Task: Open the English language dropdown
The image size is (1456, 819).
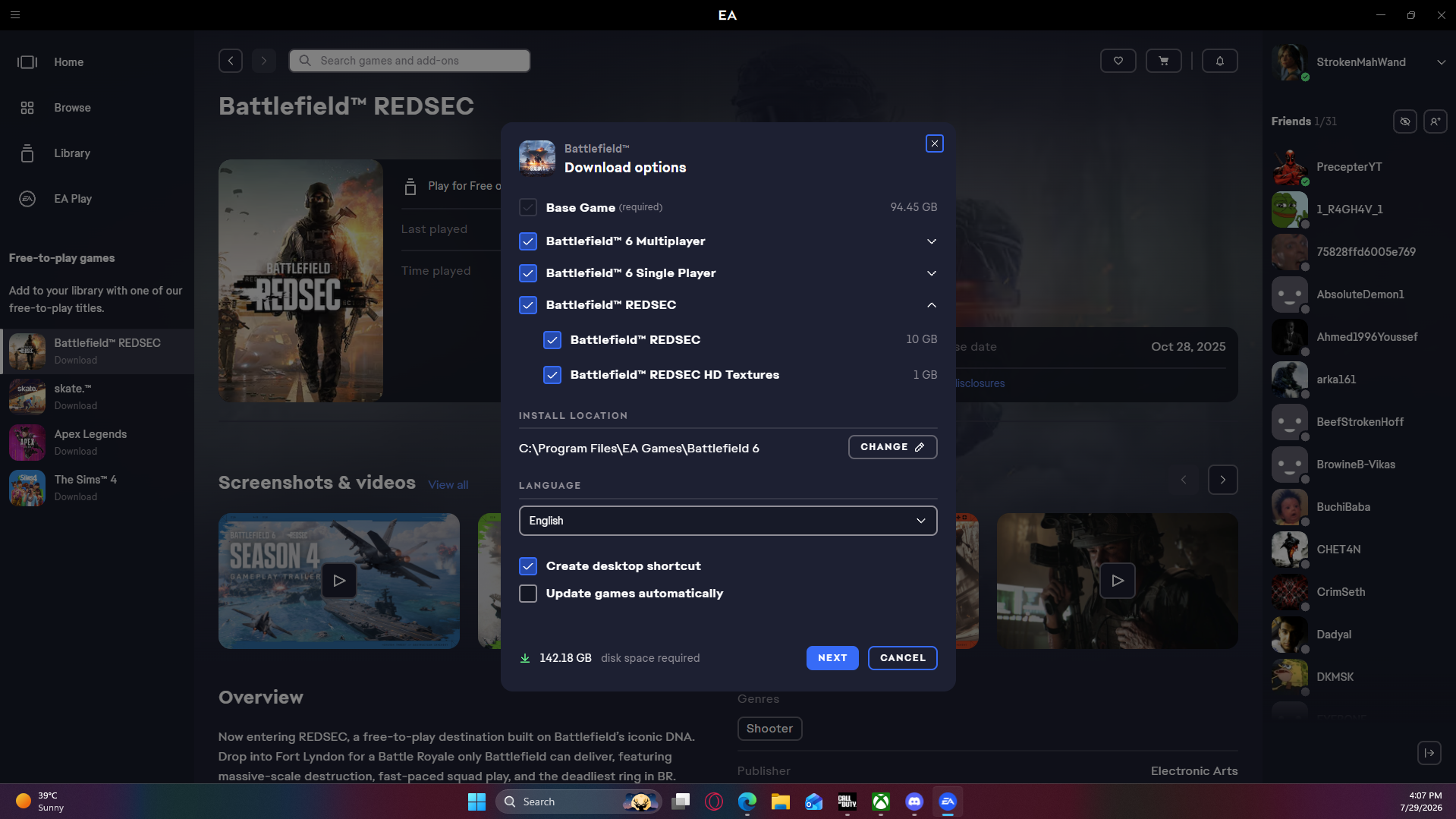Action: pos(728,521)
